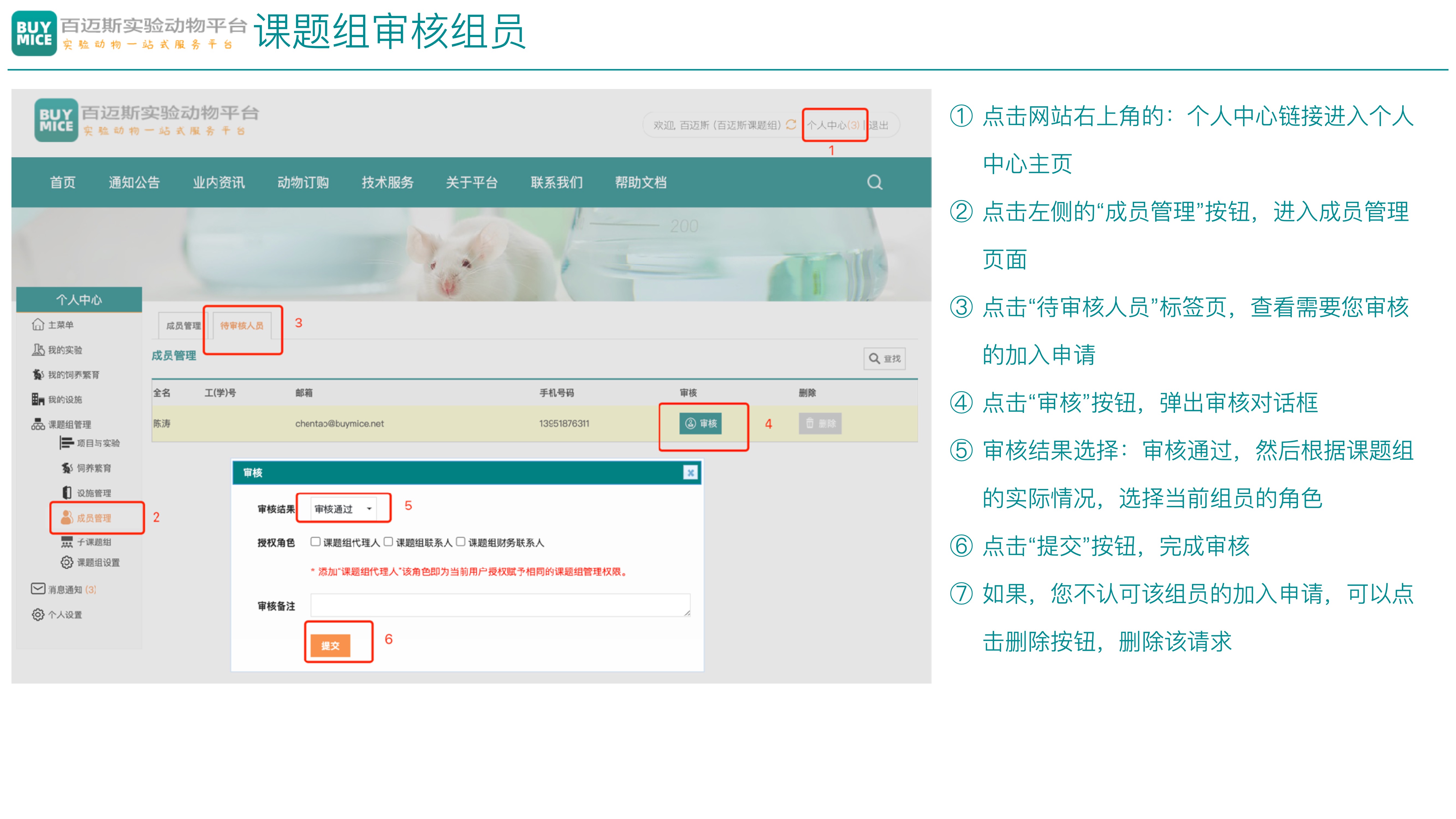Click the home icon beside 主菜单
1456x819 pixels.
(x=38, y=324)
